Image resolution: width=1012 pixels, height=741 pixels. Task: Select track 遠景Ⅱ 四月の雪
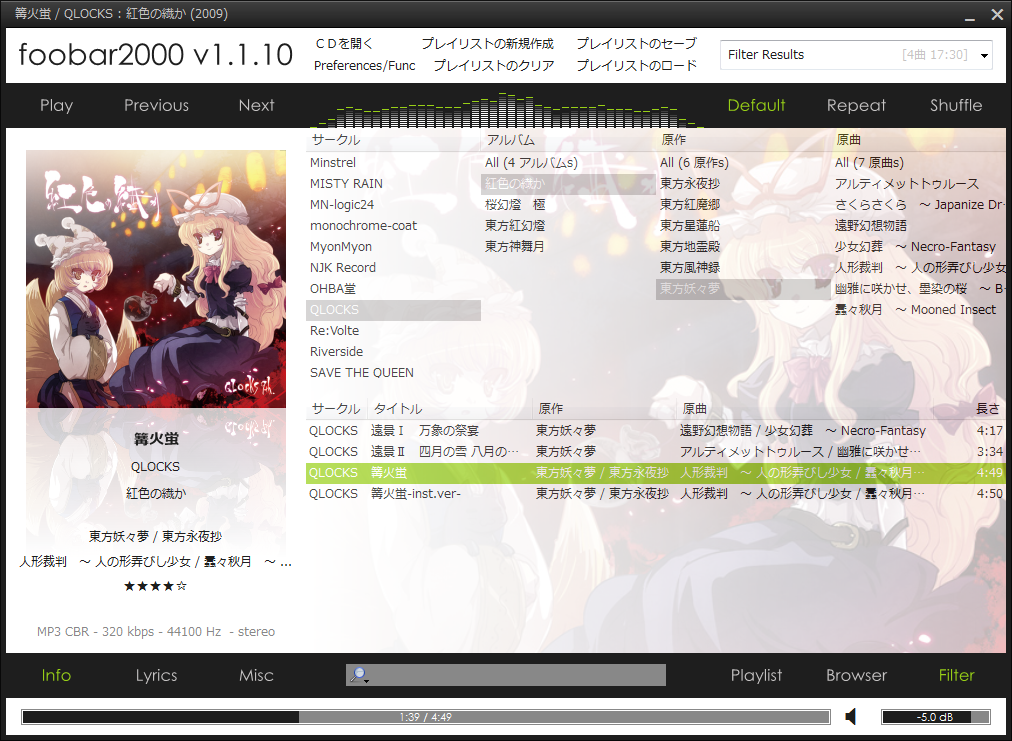click(654, 451)
